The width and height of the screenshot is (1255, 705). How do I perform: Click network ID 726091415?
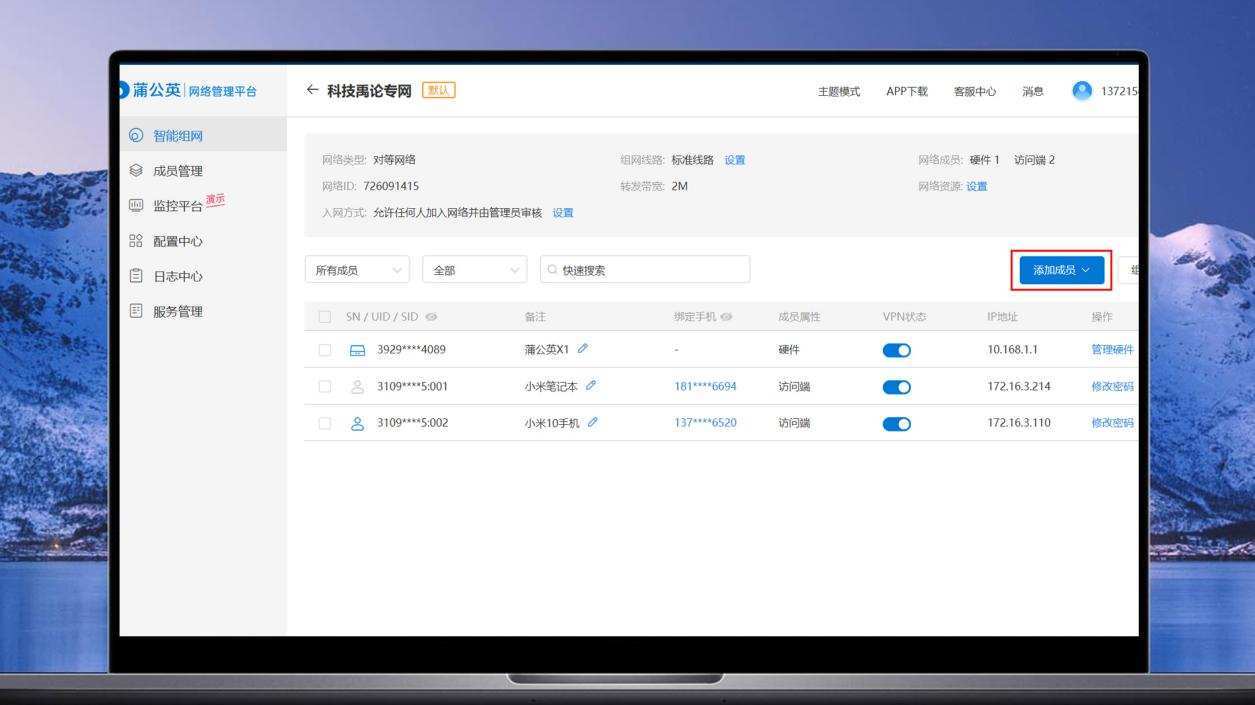(x=391, y=186)
